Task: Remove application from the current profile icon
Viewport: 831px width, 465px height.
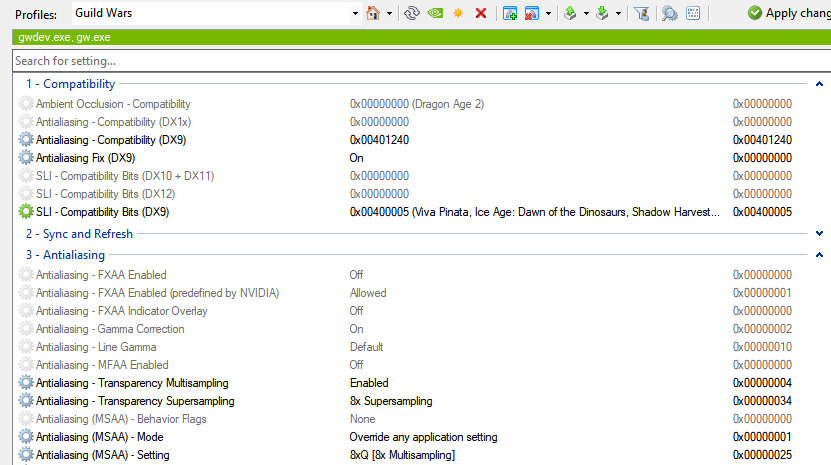Action: click(532, 13)
